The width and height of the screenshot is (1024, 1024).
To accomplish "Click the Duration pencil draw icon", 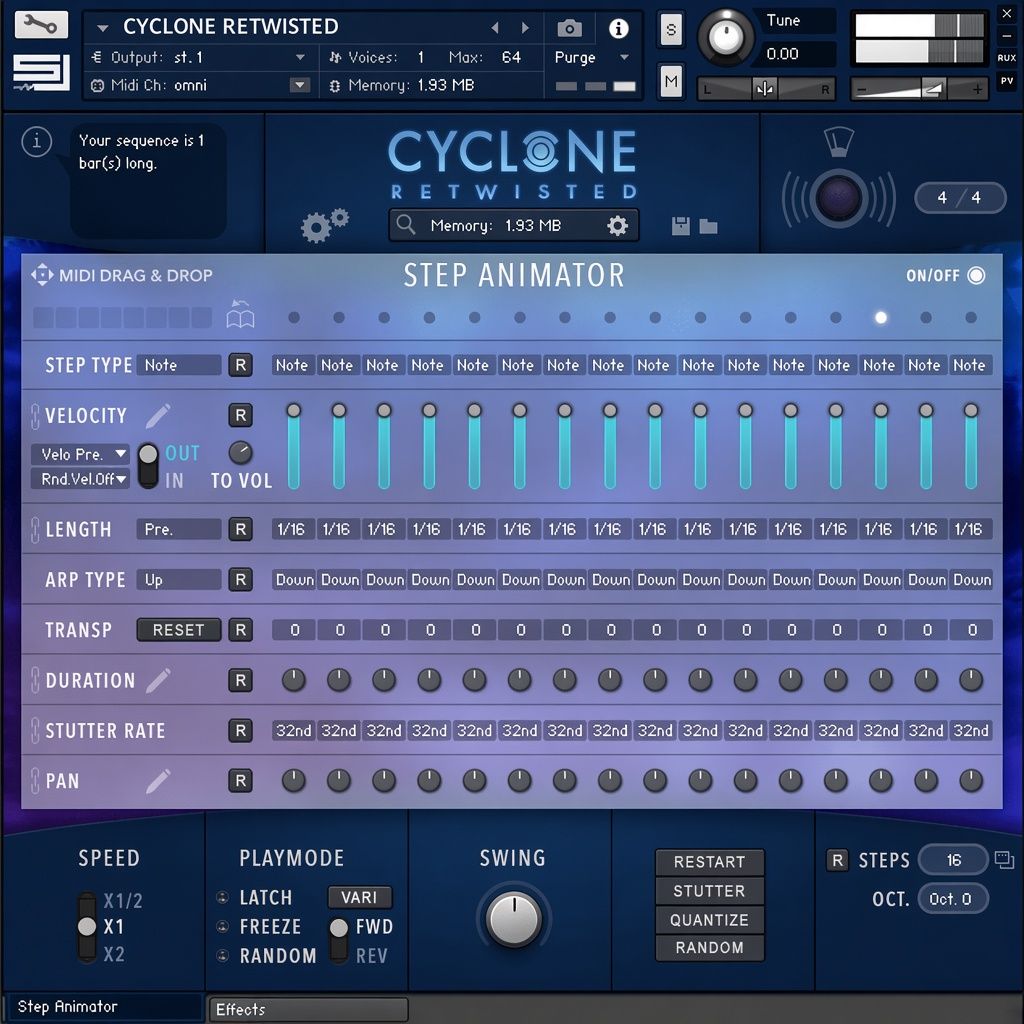I will pyautogui.click(x=158, y=680).
